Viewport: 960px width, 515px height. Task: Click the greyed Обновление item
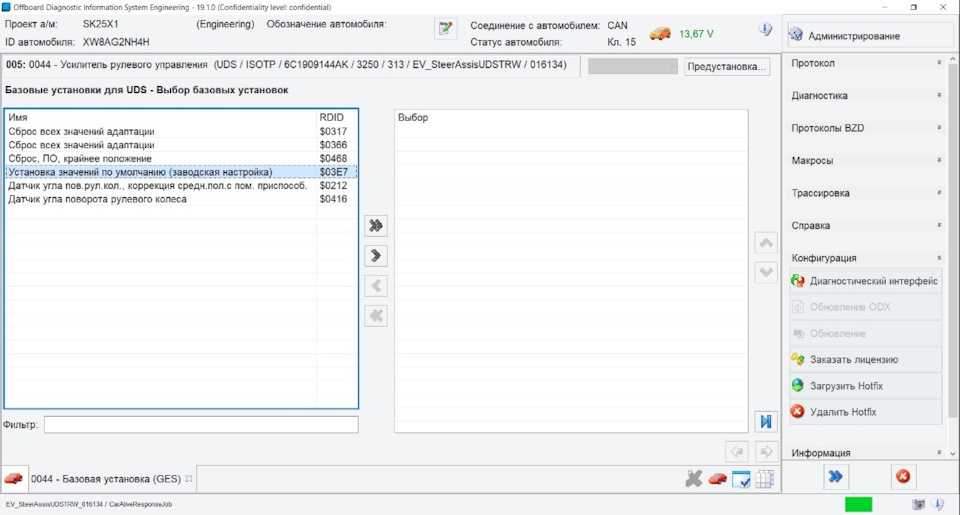coord(866,333)
